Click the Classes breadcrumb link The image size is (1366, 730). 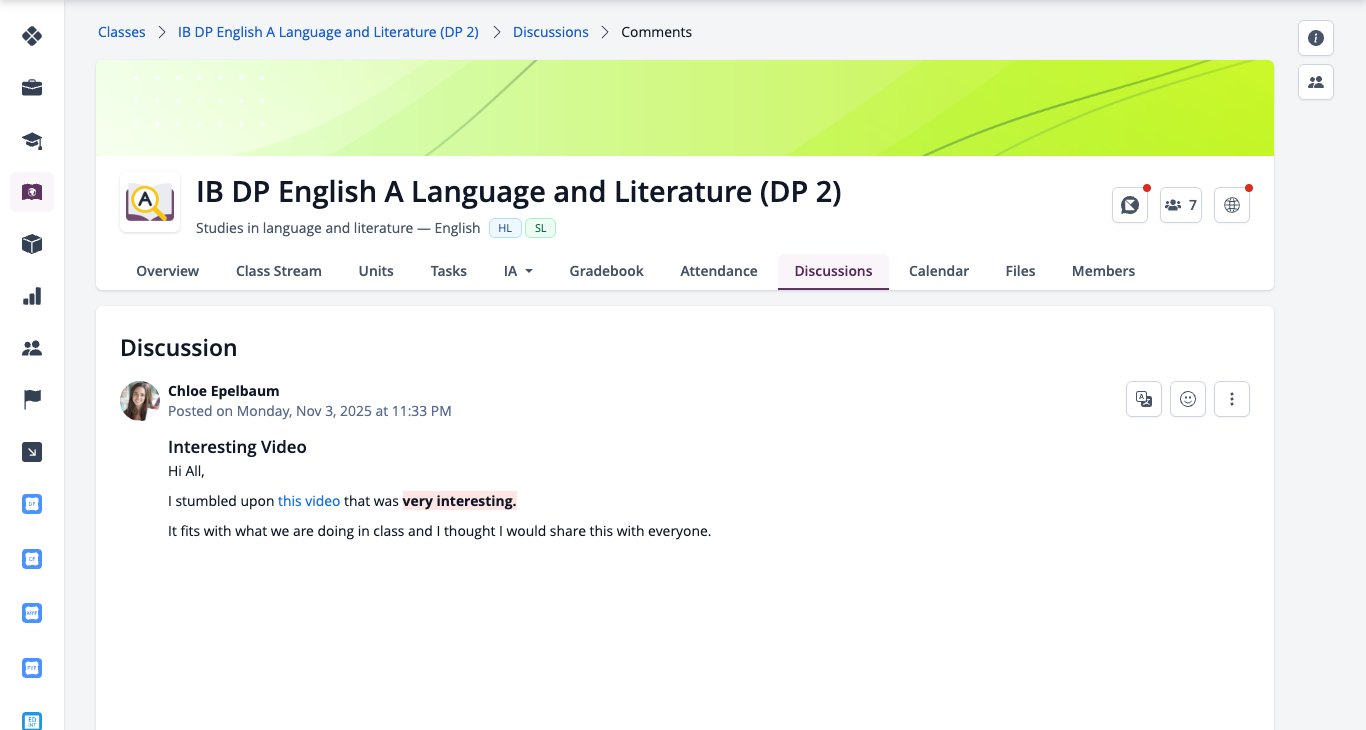pos(122,32)
